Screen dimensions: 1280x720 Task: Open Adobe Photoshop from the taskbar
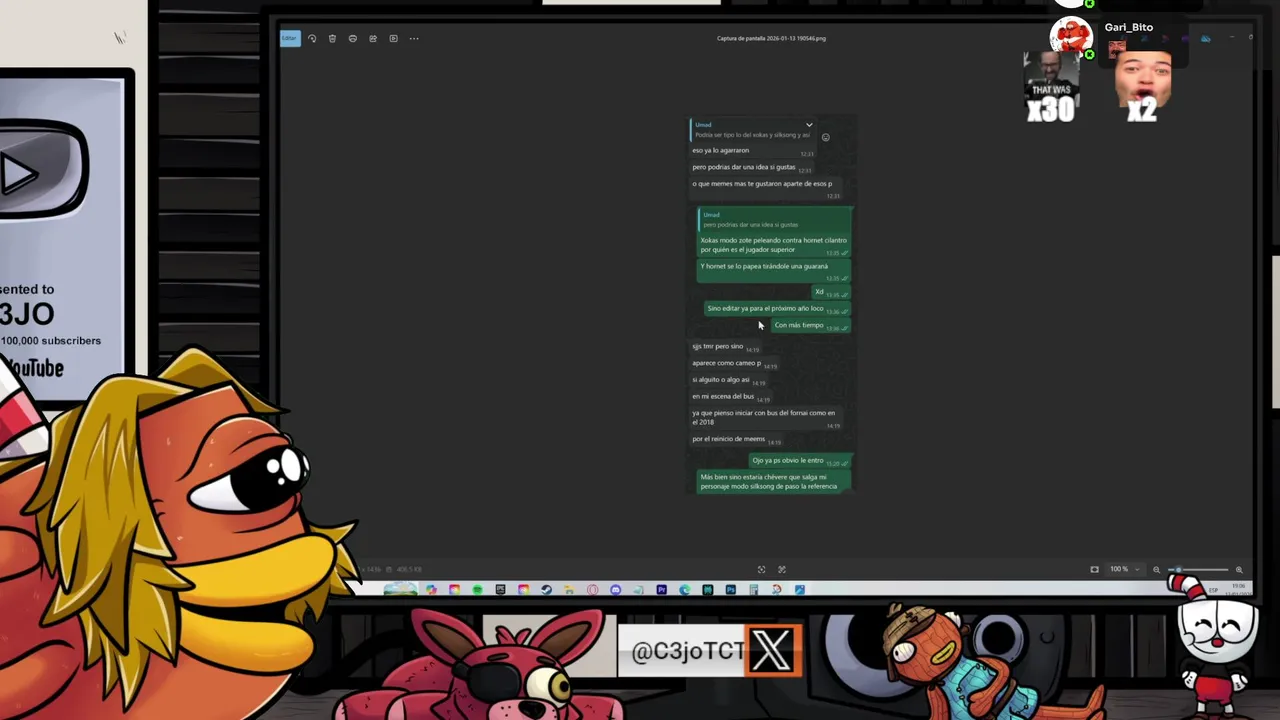[x=730, y=590]
